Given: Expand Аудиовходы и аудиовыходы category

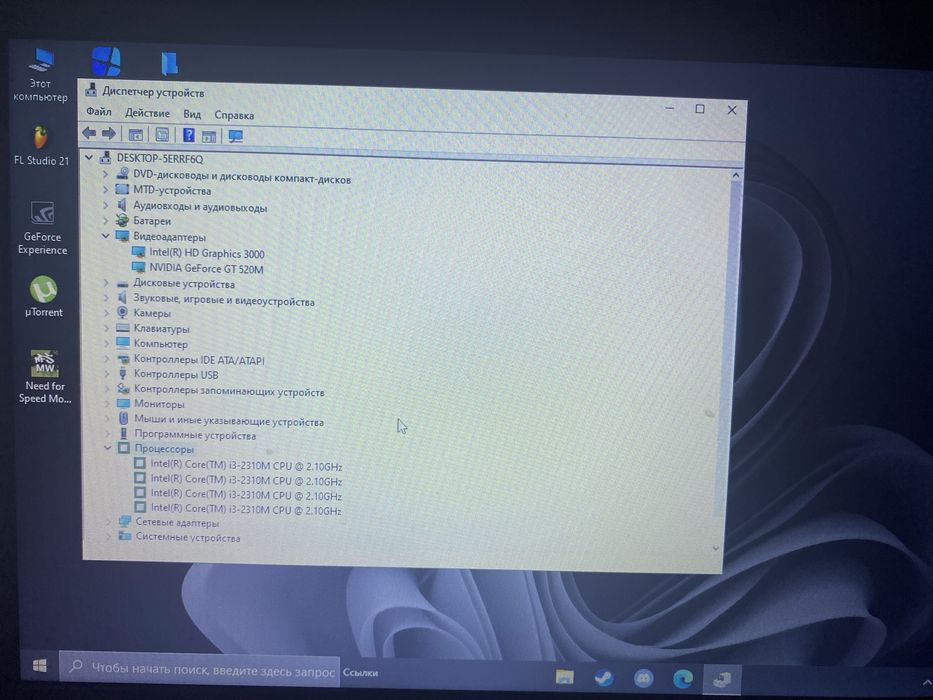Looking at the screenshot, I should click(105, 205).
